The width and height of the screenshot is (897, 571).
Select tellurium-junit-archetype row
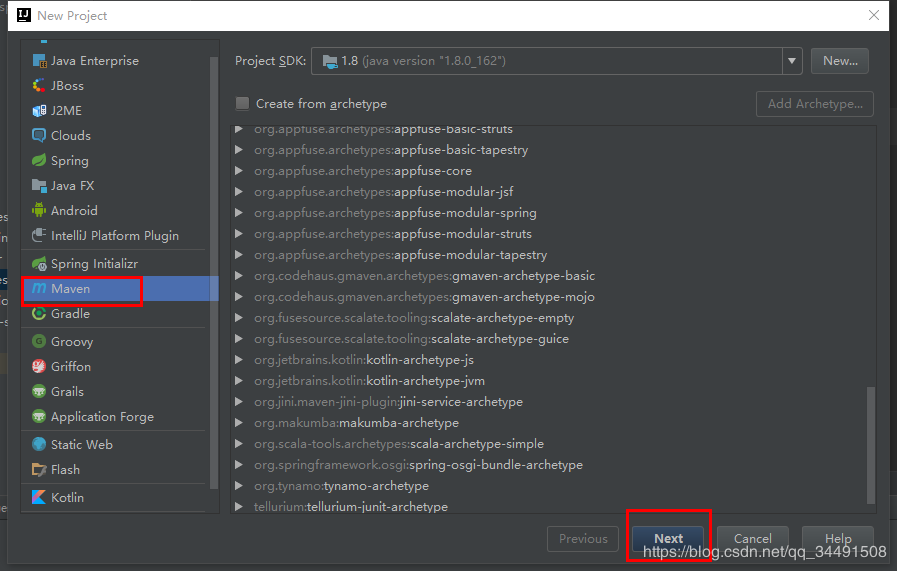coord(553,507)
